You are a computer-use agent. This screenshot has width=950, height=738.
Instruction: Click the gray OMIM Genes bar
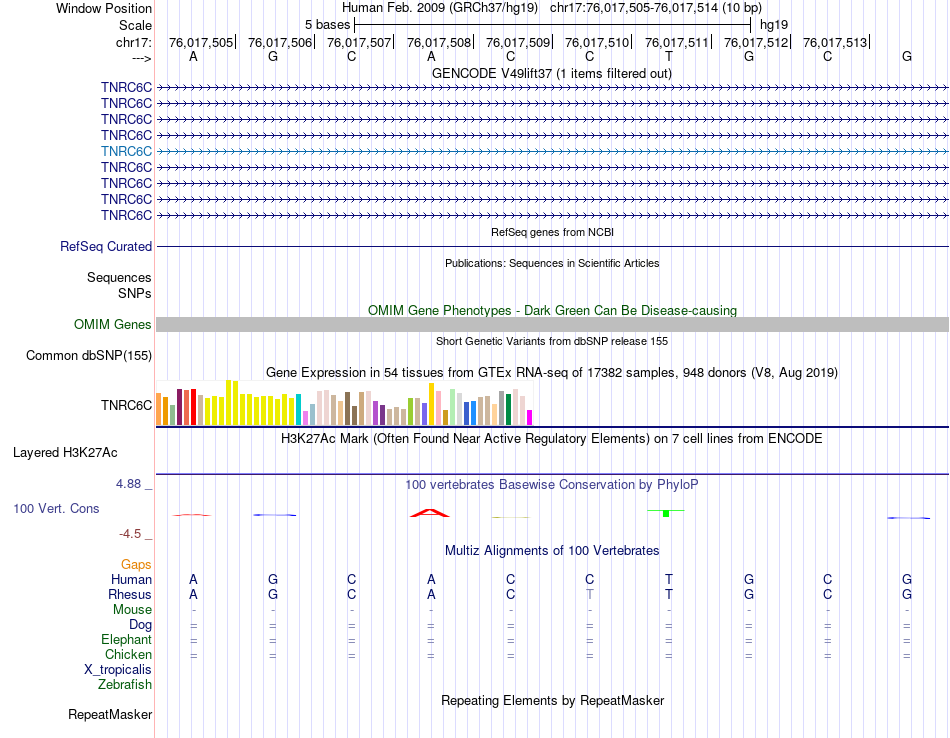552,325
